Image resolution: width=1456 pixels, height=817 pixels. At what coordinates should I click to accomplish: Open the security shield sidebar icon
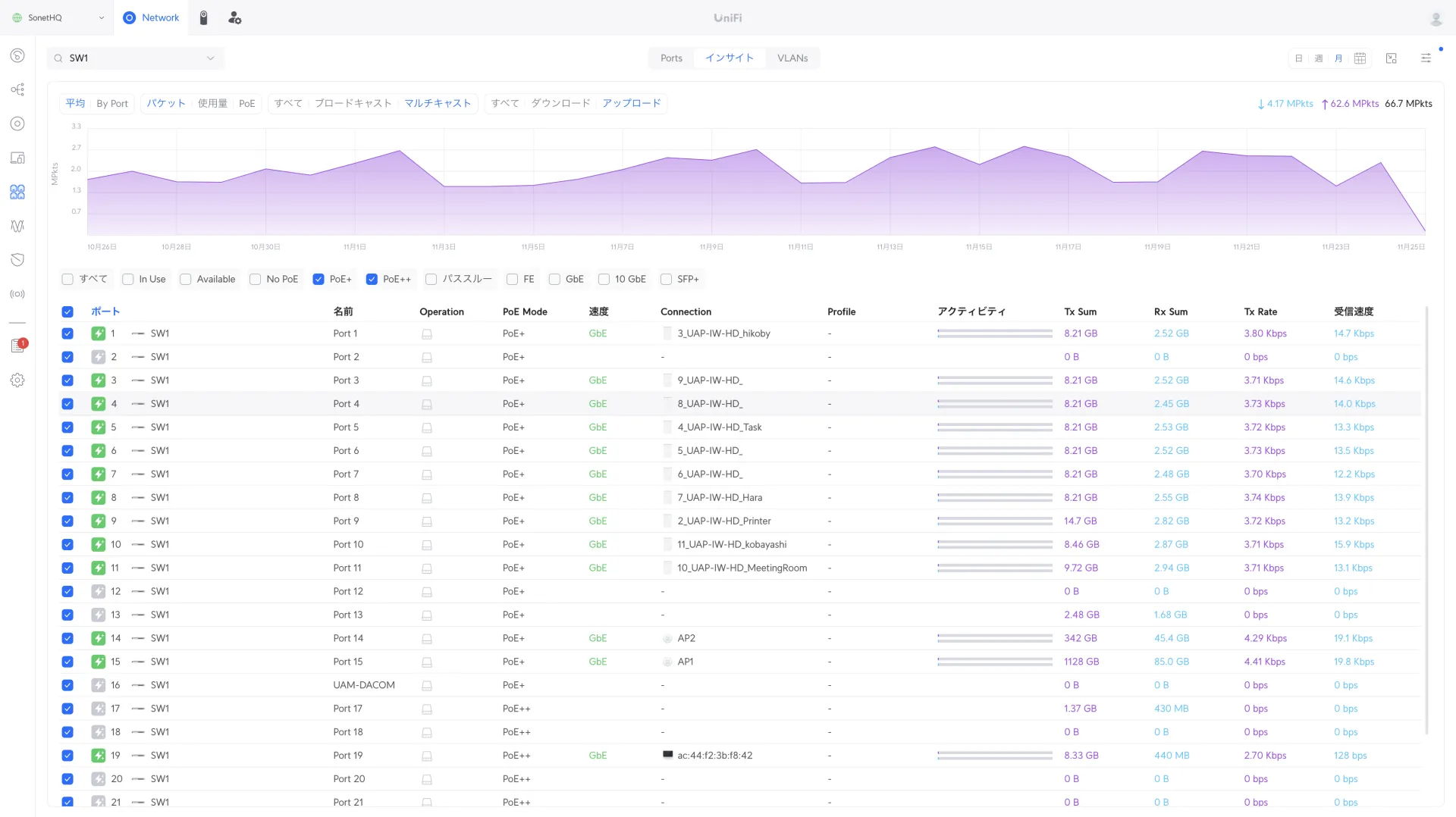[17, 260]
